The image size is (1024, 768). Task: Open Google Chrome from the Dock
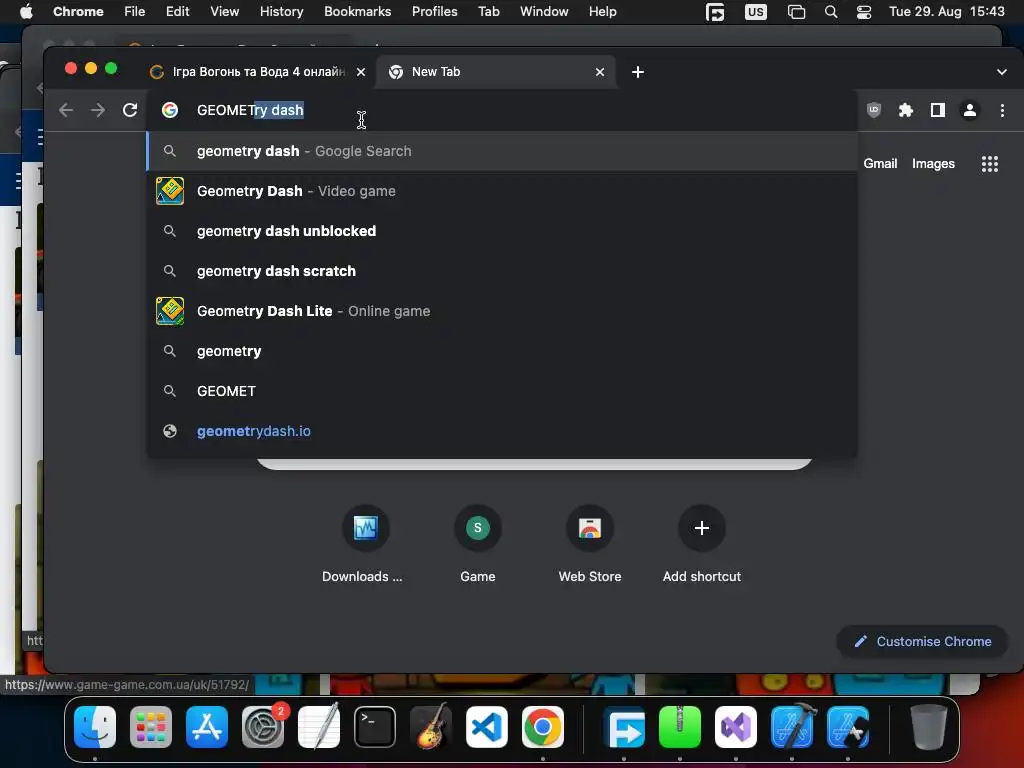(x=543, y=727)
